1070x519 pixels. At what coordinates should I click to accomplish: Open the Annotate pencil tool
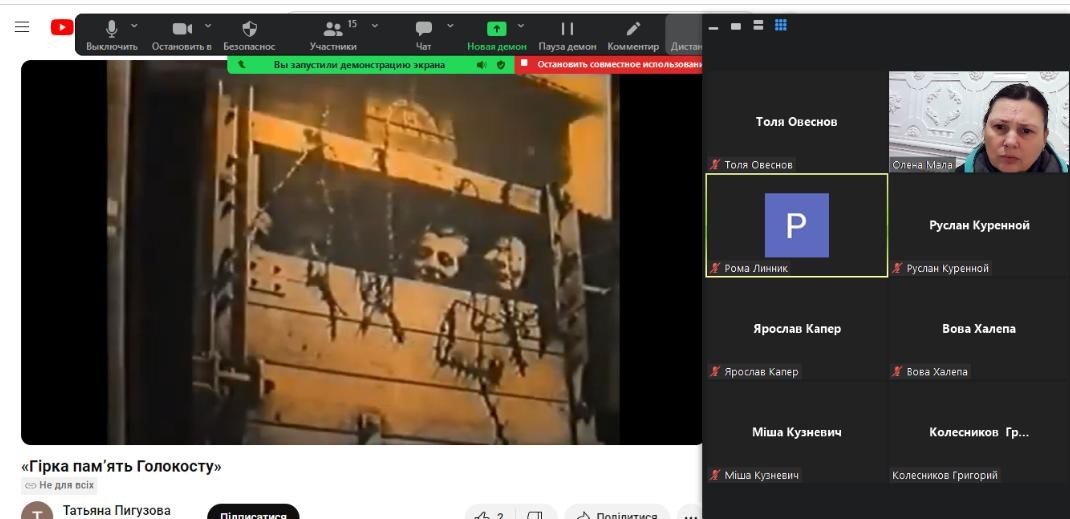(633, 29)
